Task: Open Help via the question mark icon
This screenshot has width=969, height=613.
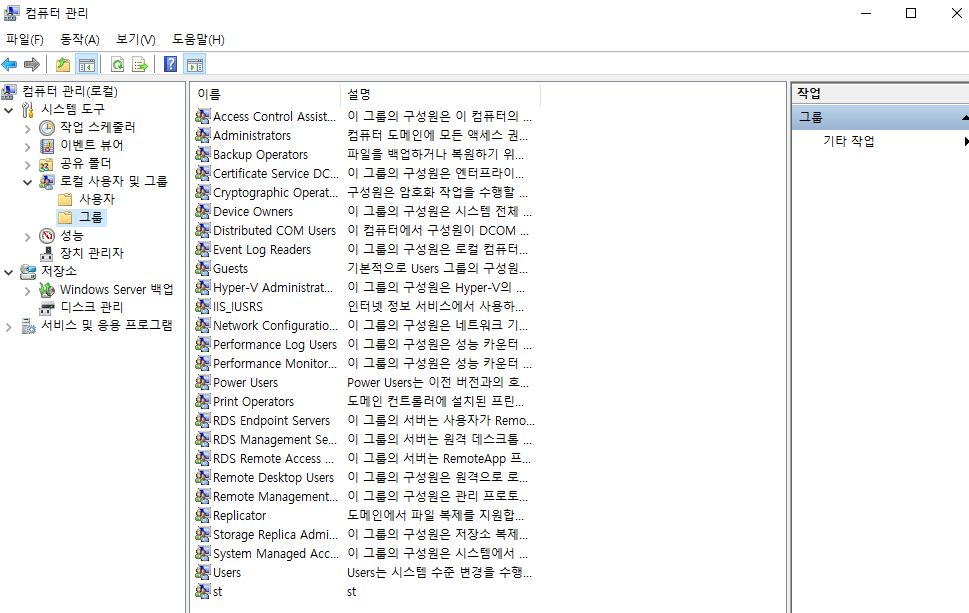Action: 171,64
